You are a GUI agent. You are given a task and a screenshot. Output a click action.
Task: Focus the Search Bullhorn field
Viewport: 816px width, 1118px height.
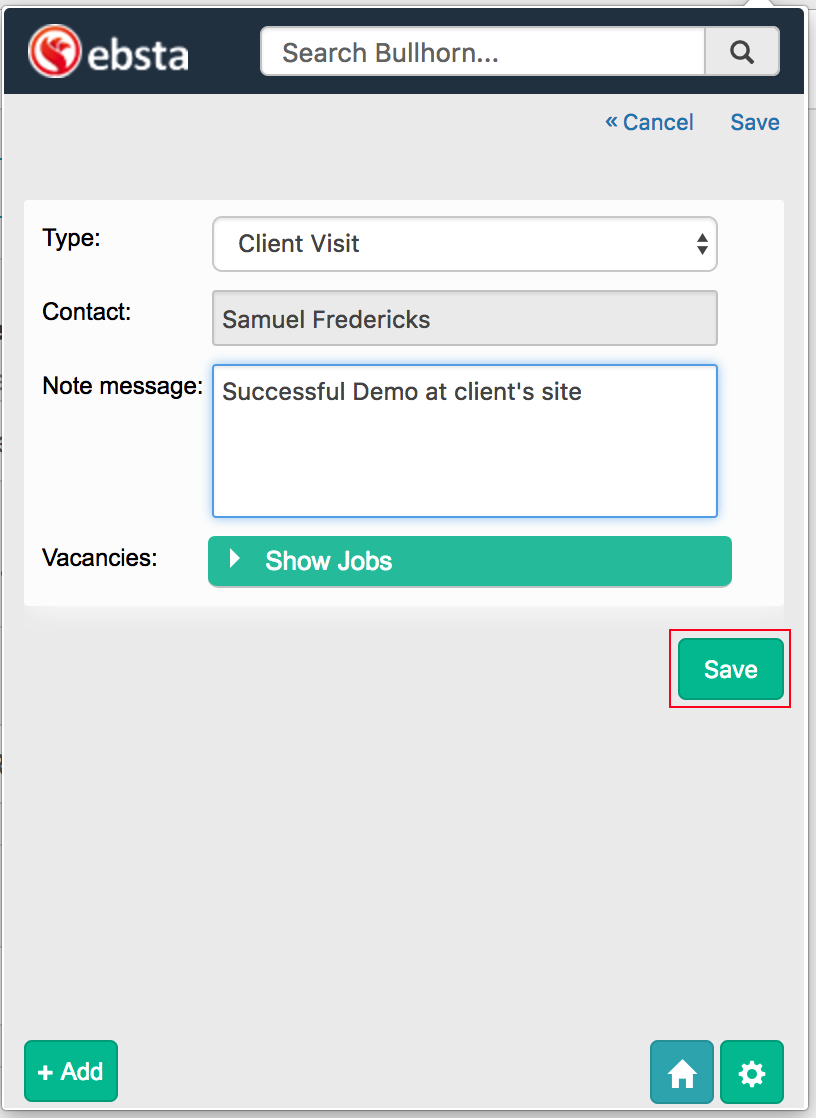483,52
